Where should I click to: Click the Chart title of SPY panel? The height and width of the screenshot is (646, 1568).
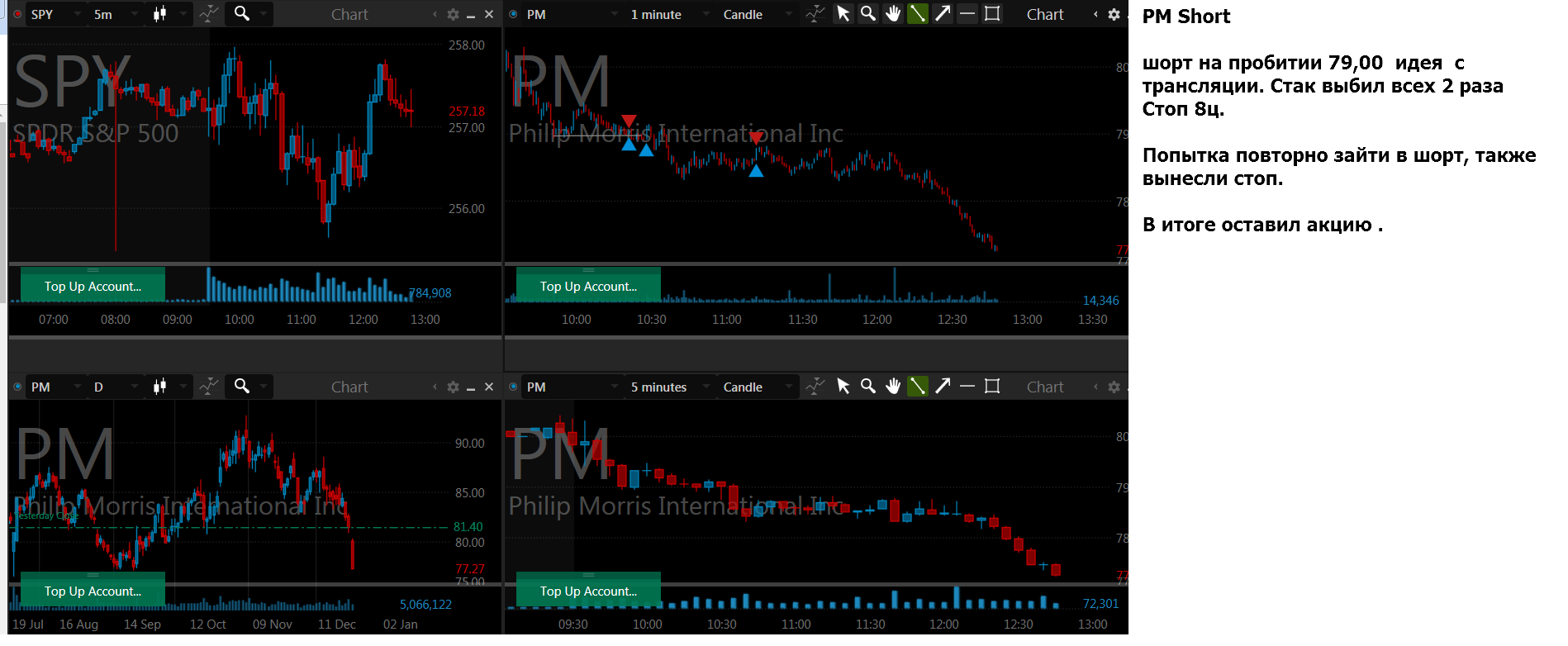pyautogui.click(x=349, y=14)
